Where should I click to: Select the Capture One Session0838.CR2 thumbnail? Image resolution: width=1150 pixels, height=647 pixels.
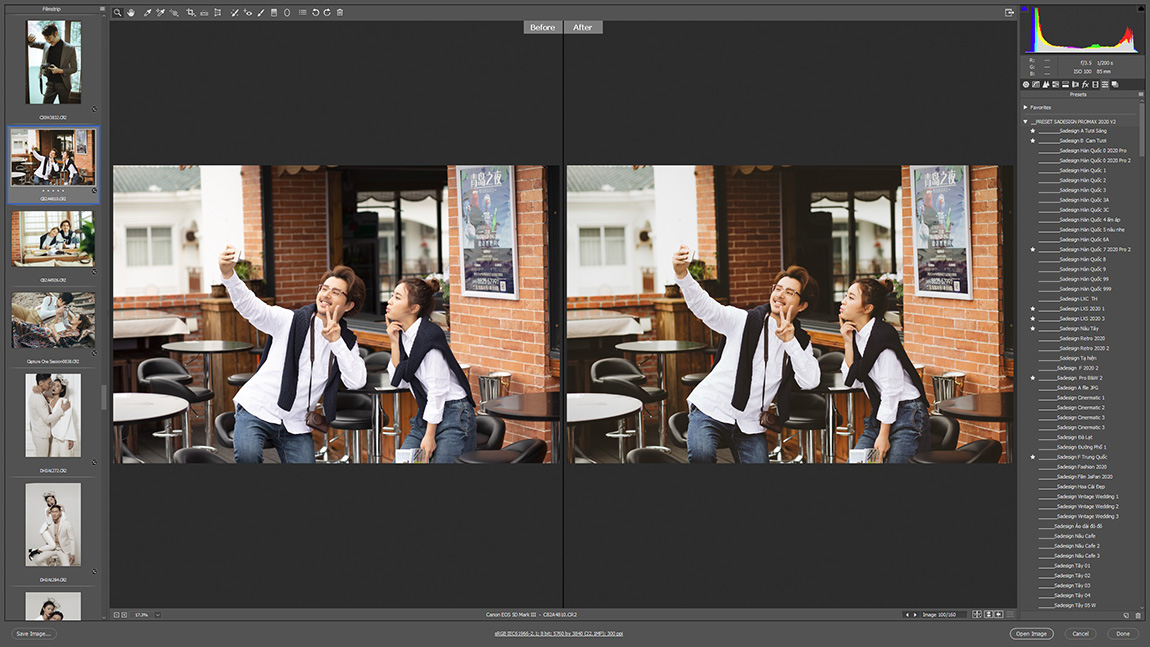pyautogui.click(x=53, y=320)
